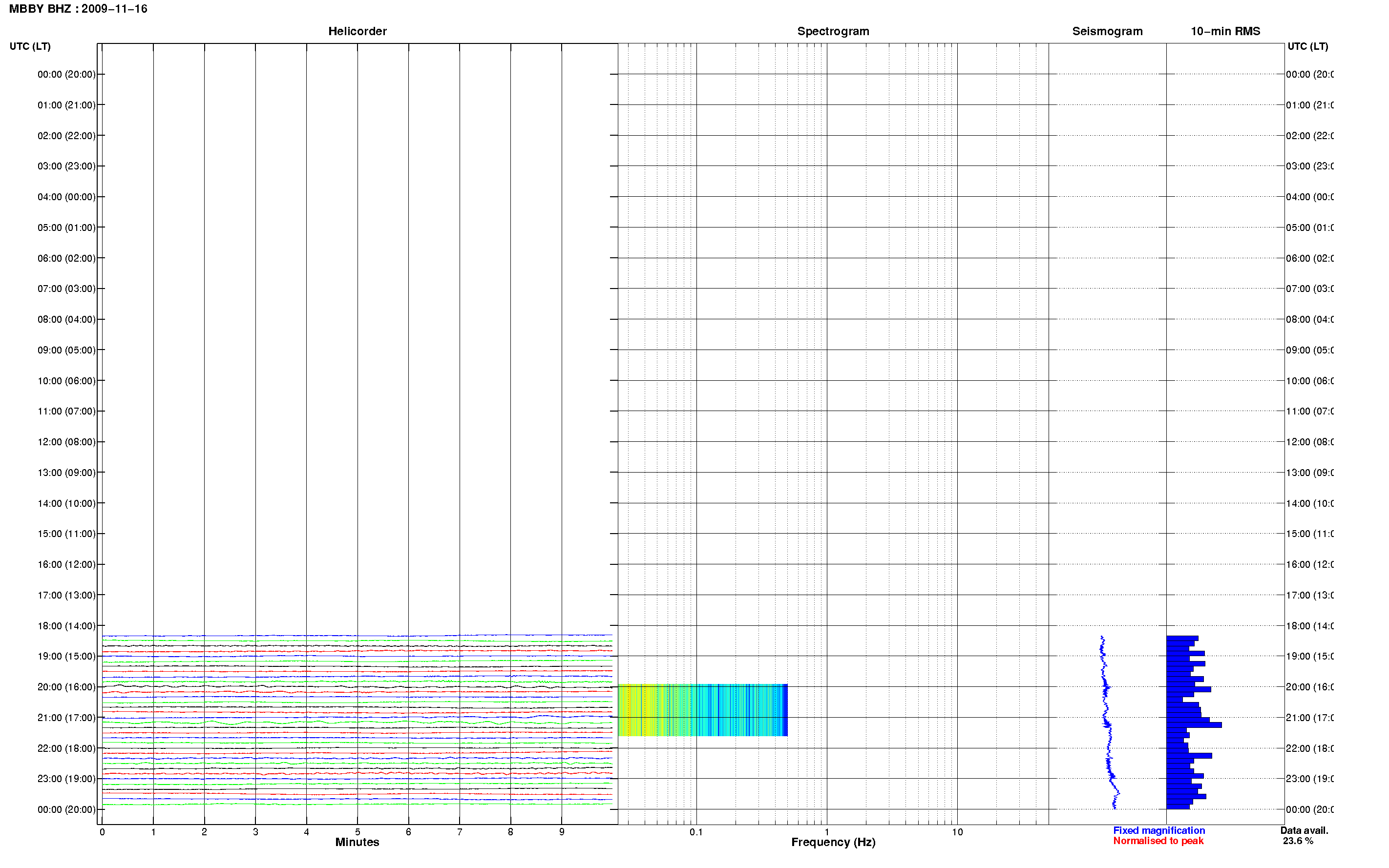Click the blue seismogram trace
The width and height of the screenshot is (1389, 868).
[1108, 722]
